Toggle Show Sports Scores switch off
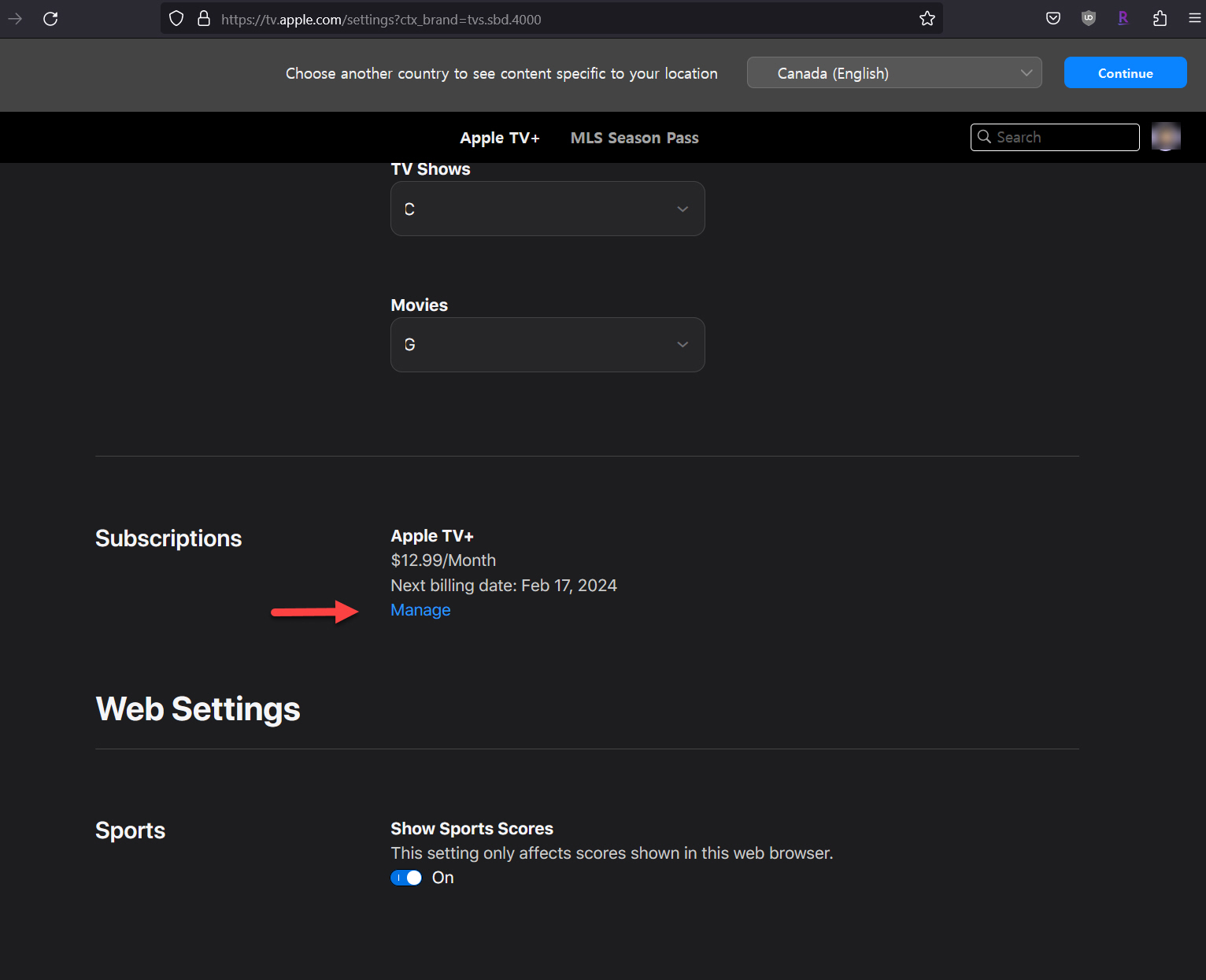 [x=406, y=878]
